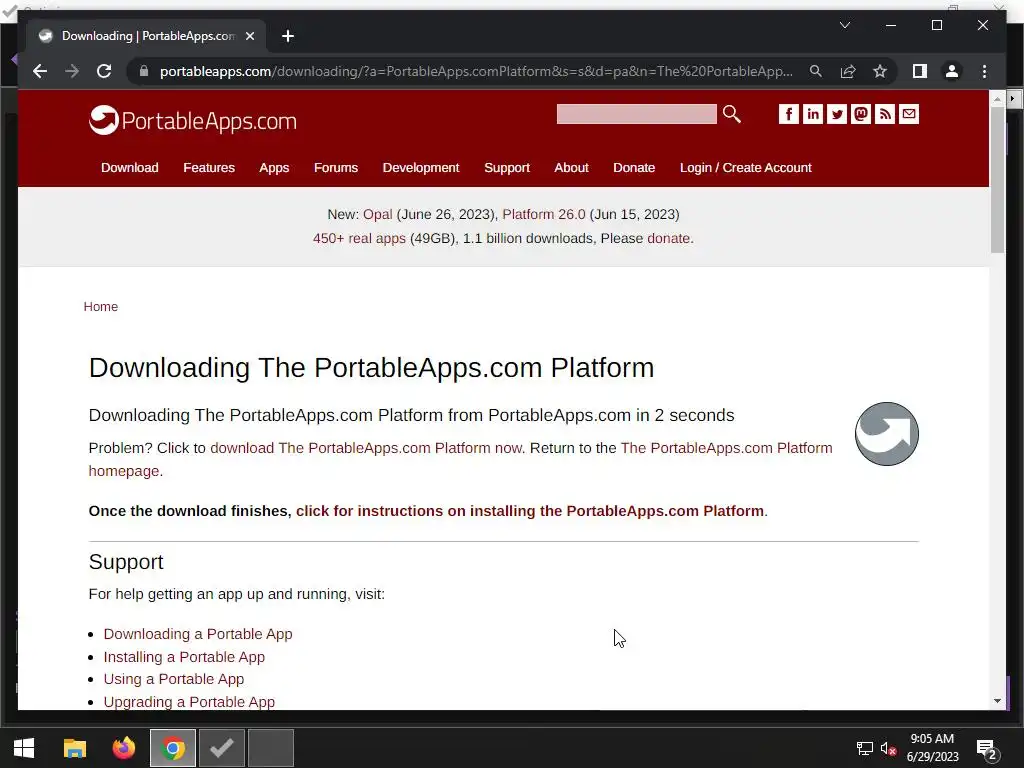Open Downloading a Portable App link

[198, 634]
